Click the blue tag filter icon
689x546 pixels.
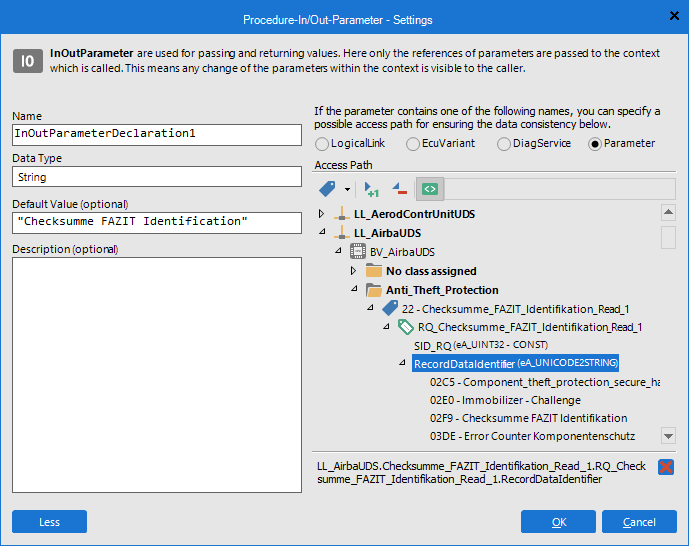[x=327, y=188]
